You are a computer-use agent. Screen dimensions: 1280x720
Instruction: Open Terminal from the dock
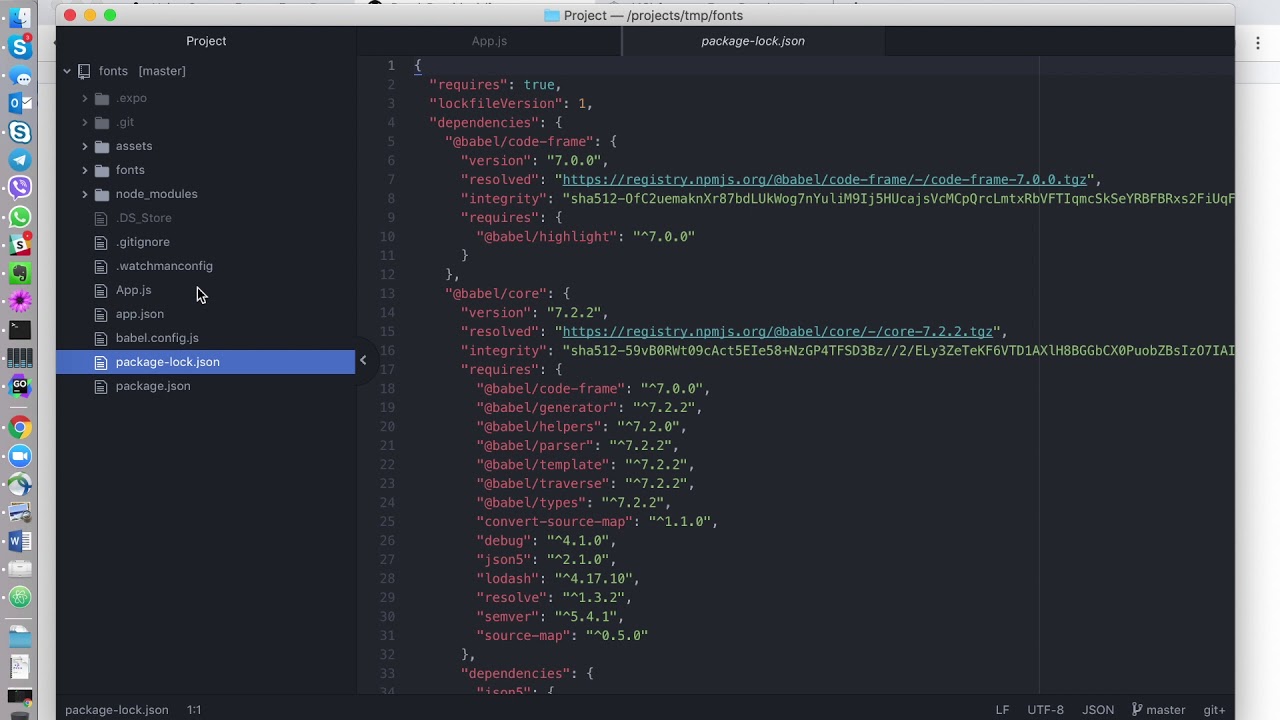[x=19, y=329]
